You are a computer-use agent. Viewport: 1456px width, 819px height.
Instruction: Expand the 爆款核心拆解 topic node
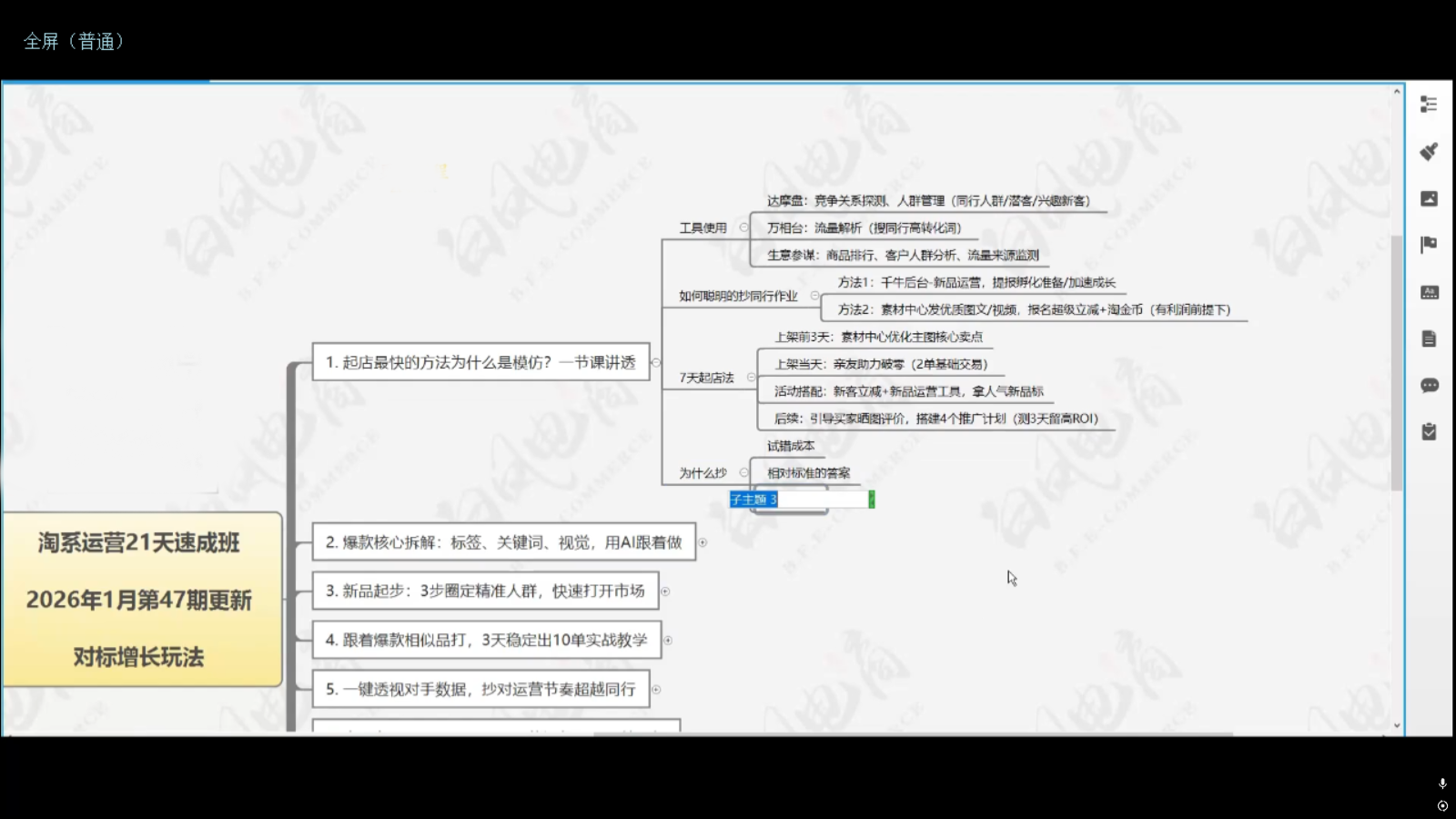pyautogui.click(x=703, y=542)
